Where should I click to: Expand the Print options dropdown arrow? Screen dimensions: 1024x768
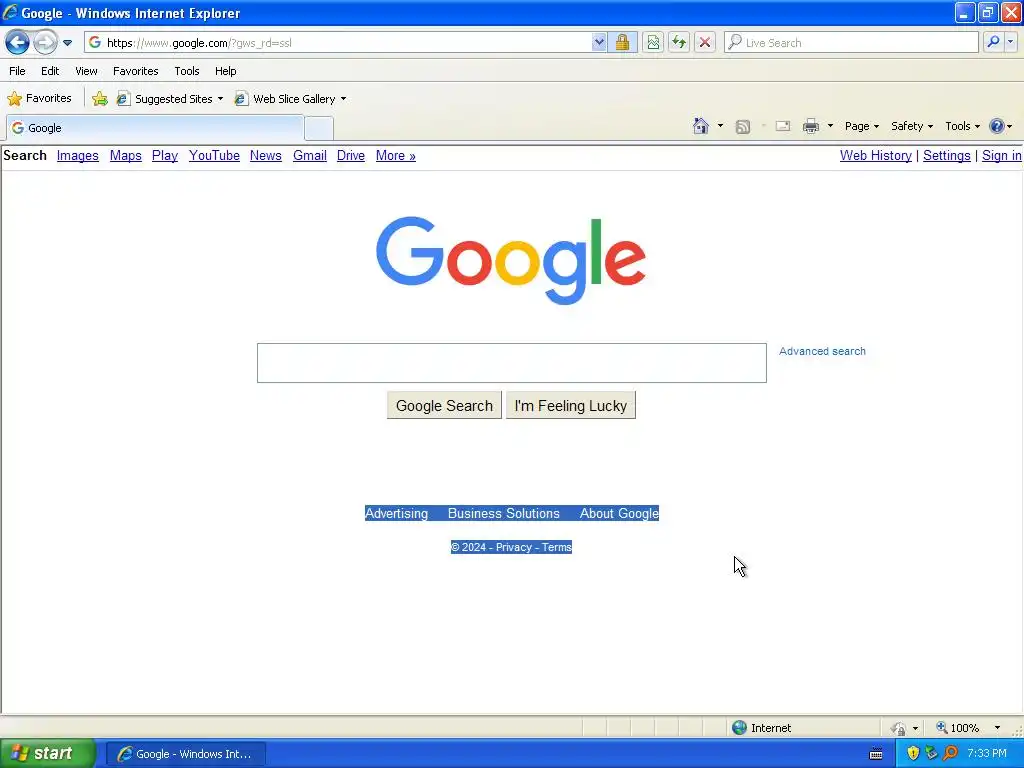click(830, 126)
